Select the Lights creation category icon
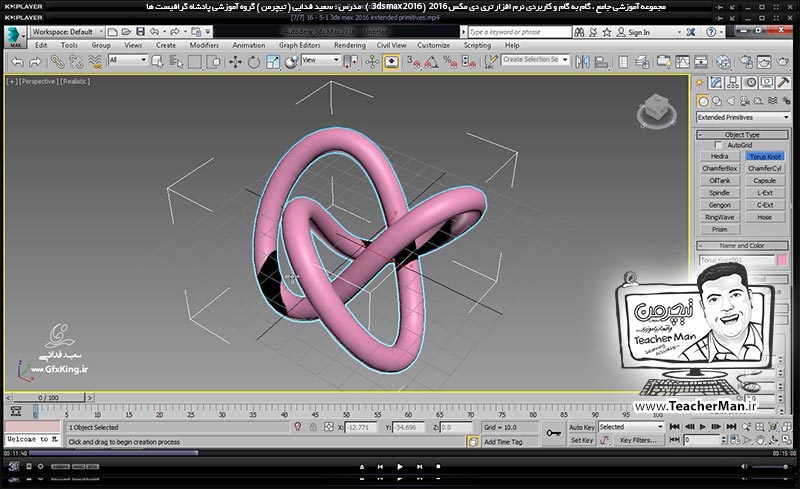Image resolution: width=800 pixels, height=489 pixels. 731,101
